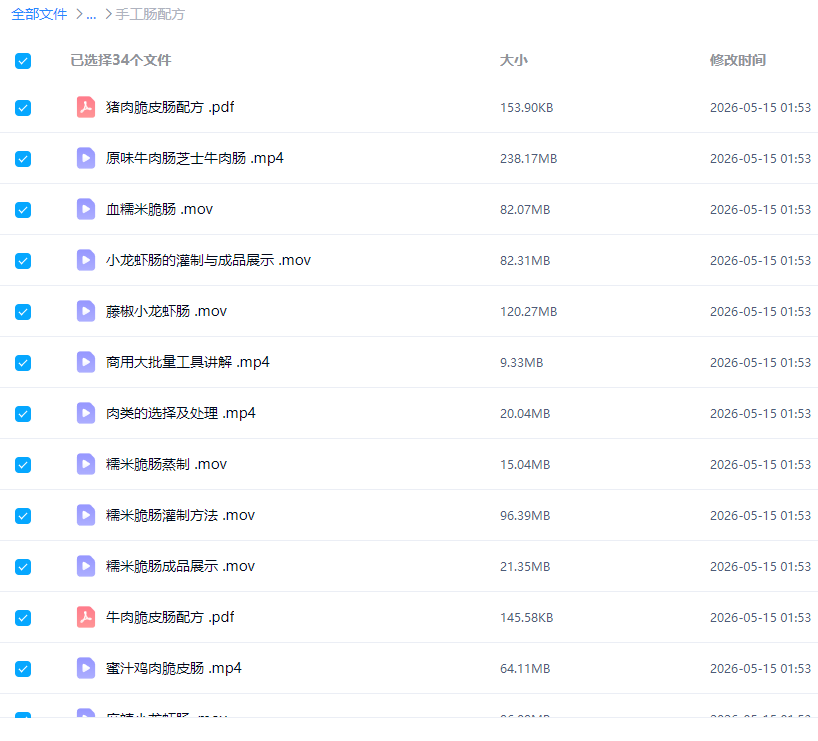Click the video icon for 血糯米脆肠

pos(86,209)
